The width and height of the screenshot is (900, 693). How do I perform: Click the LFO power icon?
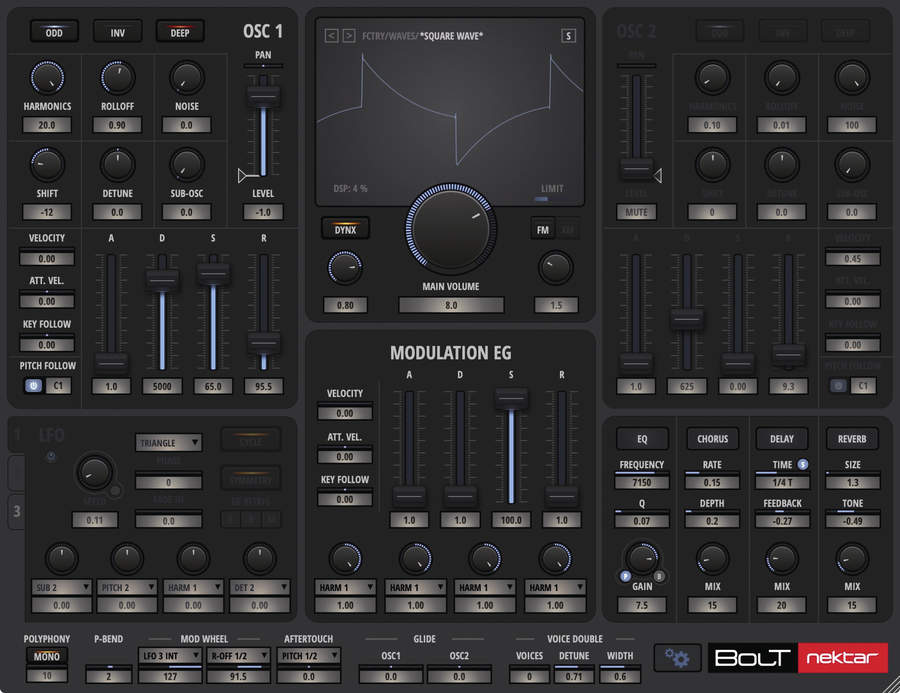tap(51, 456)
